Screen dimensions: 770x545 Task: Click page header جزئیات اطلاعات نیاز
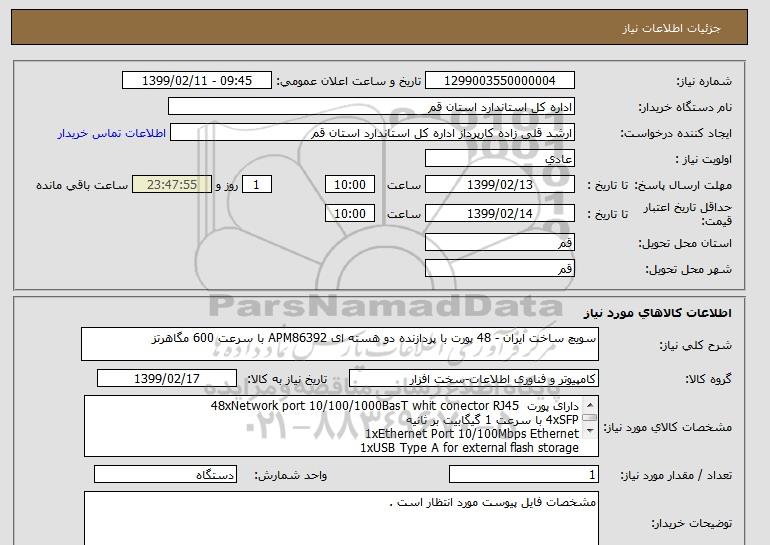tap(671, 28)
